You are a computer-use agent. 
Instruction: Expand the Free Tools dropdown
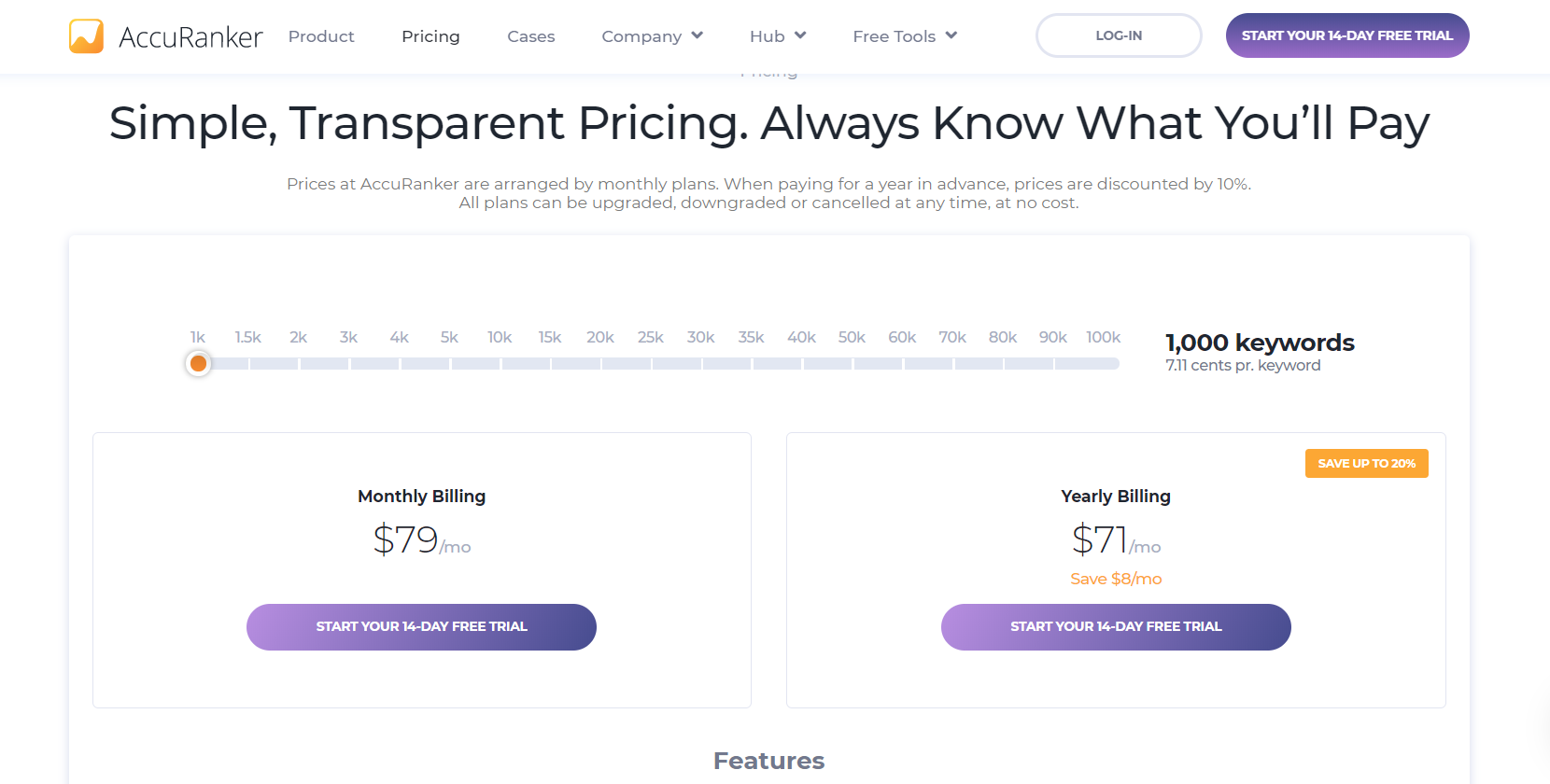pos(905,36)
